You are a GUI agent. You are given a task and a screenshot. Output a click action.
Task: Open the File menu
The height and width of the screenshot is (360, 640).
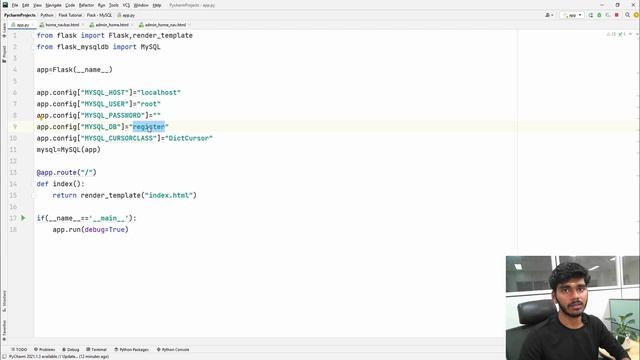15,5
